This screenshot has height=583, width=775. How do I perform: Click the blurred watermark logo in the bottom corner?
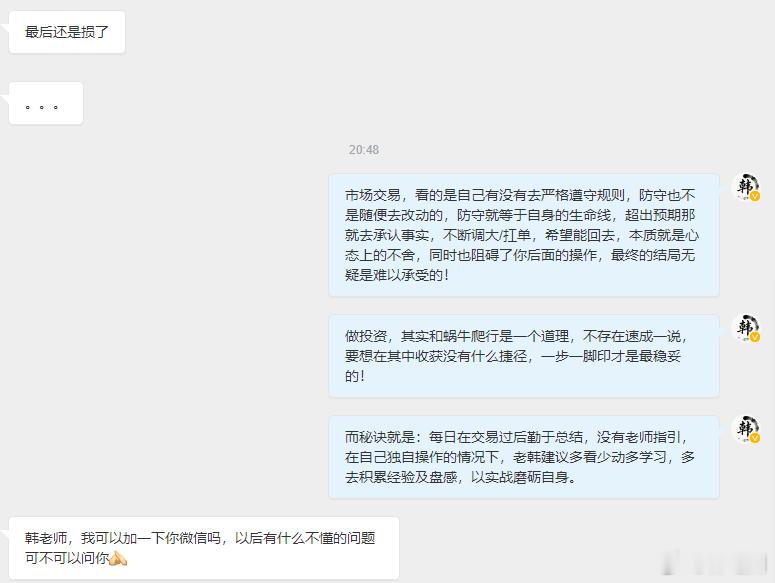(714, 563)
